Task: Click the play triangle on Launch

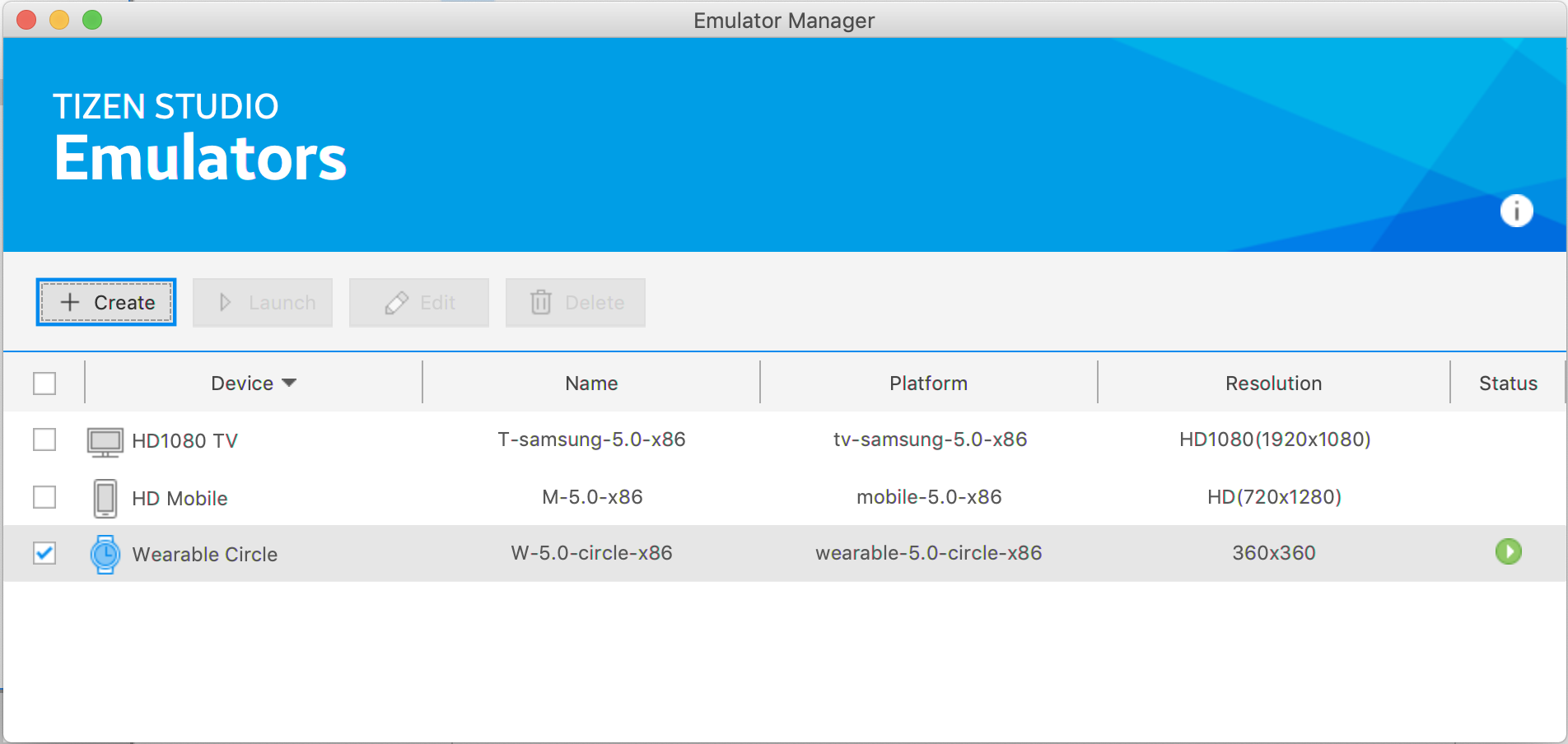Action: (x=225, y=303)
